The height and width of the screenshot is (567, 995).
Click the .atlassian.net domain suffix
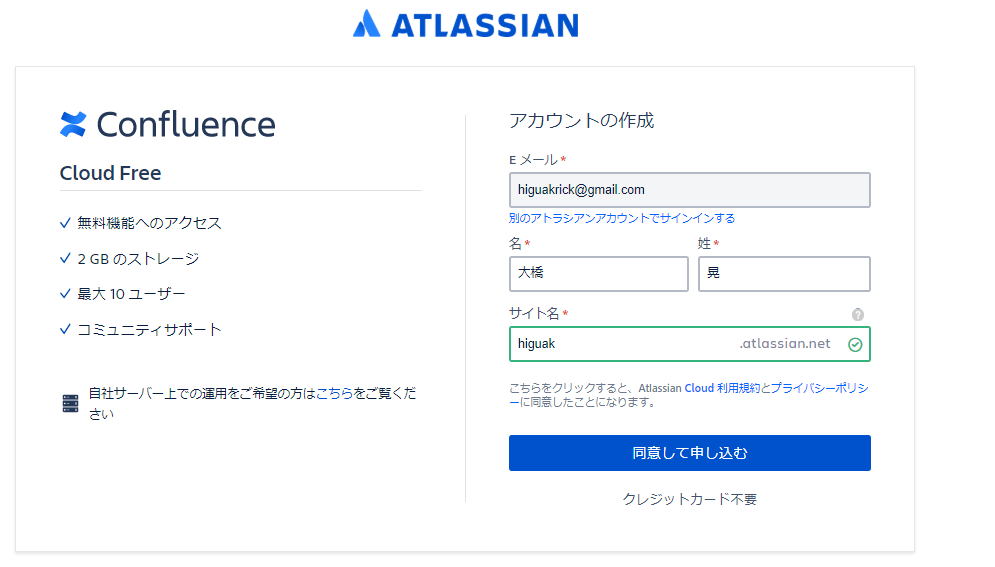pos(784,343)
